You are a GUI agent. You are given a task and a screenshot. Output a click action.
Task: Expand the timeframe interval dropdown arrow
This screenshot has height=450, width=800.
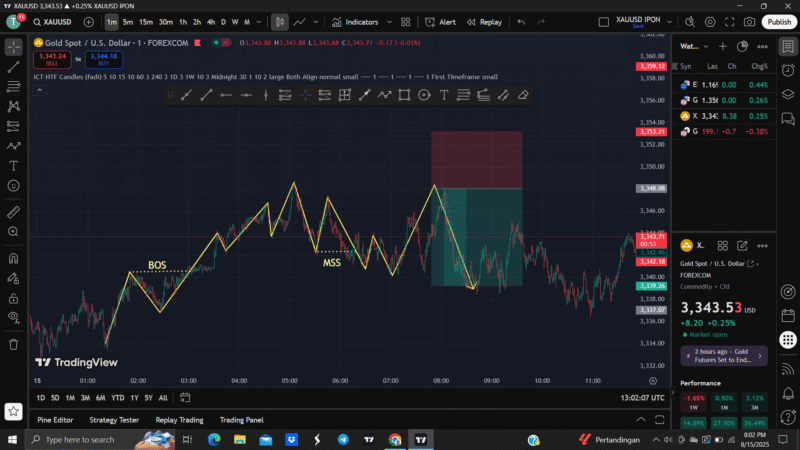tap(258, 21)
